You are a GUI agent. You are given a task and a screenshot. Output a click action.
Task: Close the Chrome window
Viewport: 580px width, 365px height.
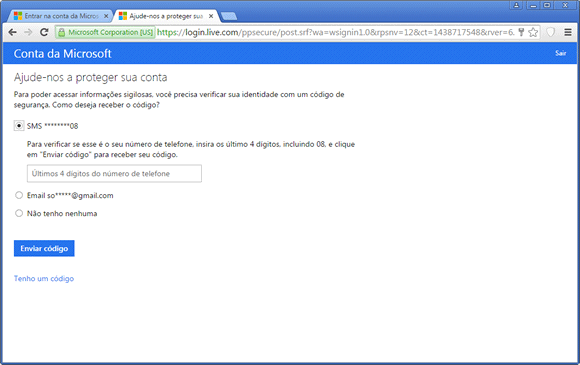(565, 5)
